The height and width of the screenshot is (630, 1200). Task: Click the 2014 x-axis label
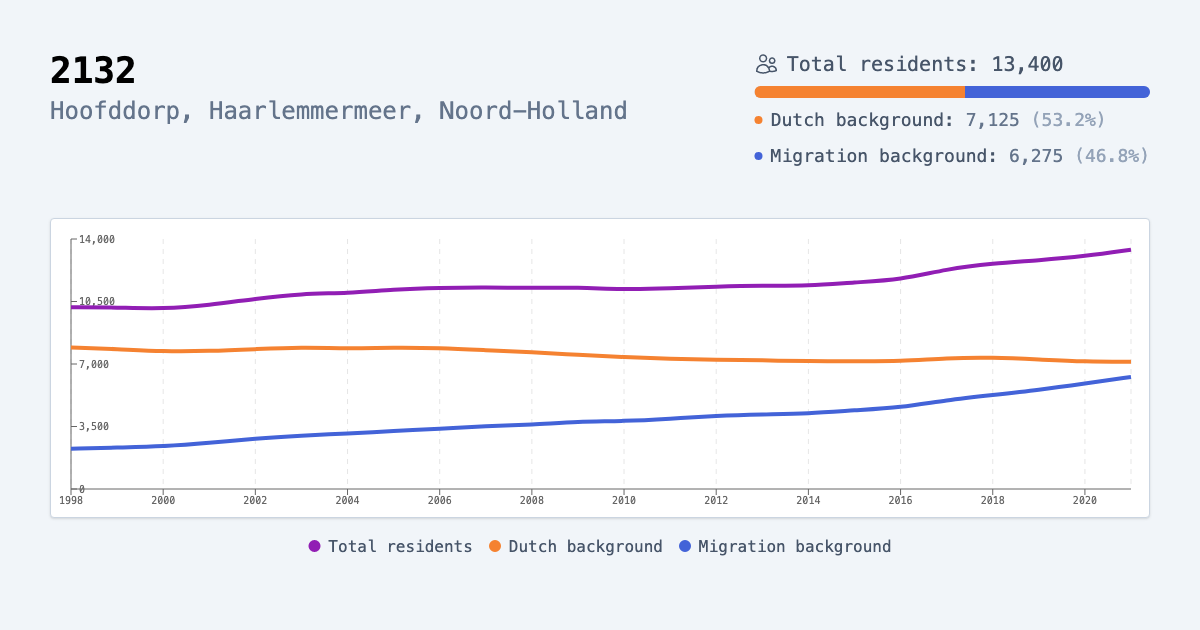coord(808,499)
